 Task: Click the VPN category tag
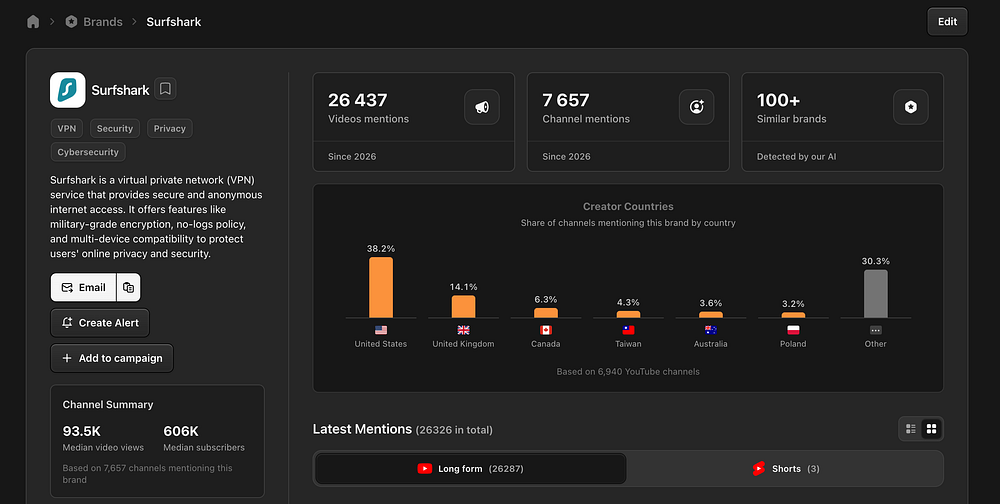click(x=67, y=128)
